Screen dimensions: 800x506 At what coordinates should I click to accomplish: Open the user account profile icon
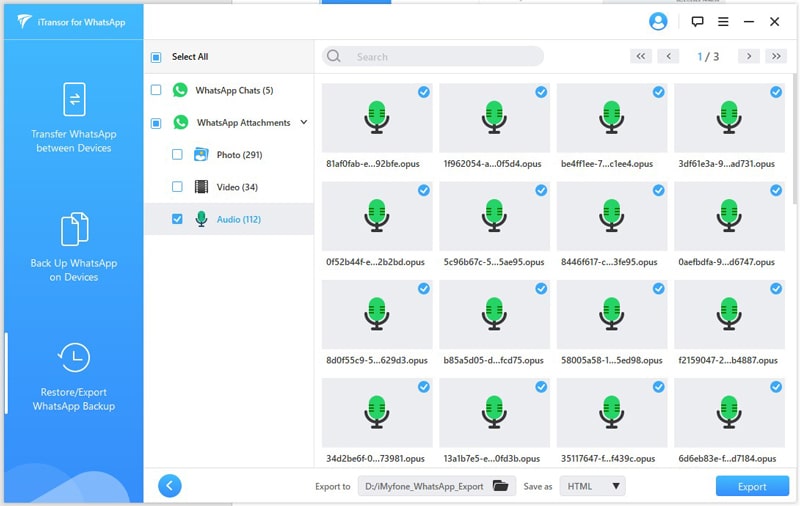point(658,21)
